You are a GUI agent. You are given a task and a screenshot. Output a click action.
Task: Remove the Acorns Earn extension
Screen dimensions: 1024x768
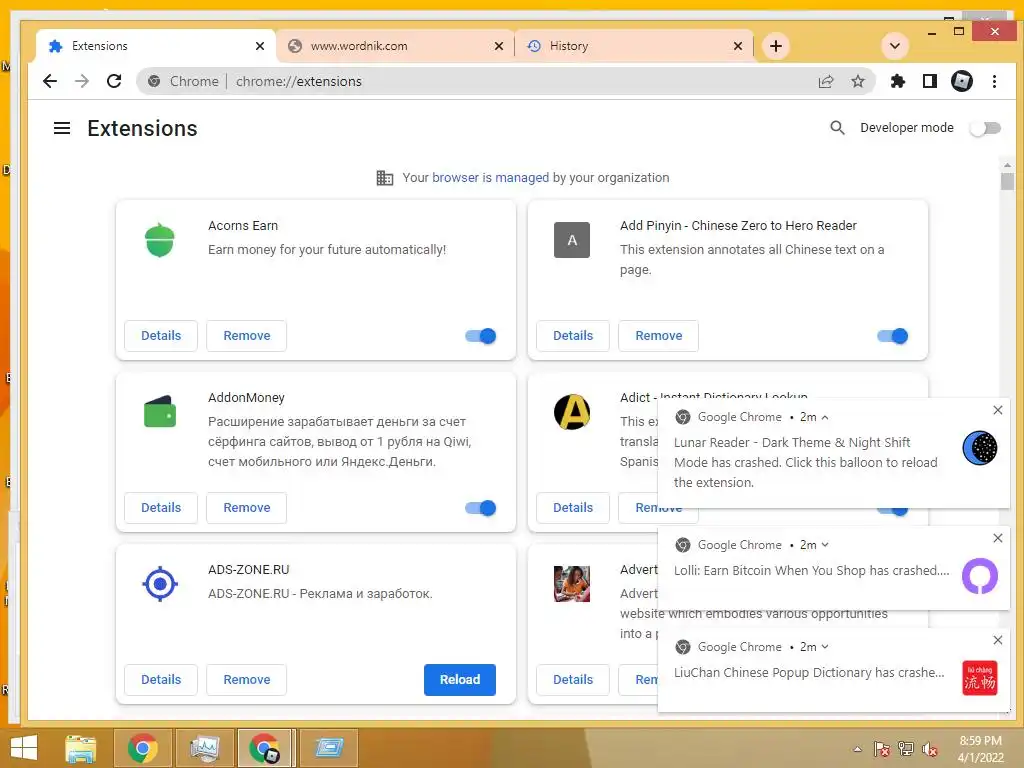tap(246, 336)
